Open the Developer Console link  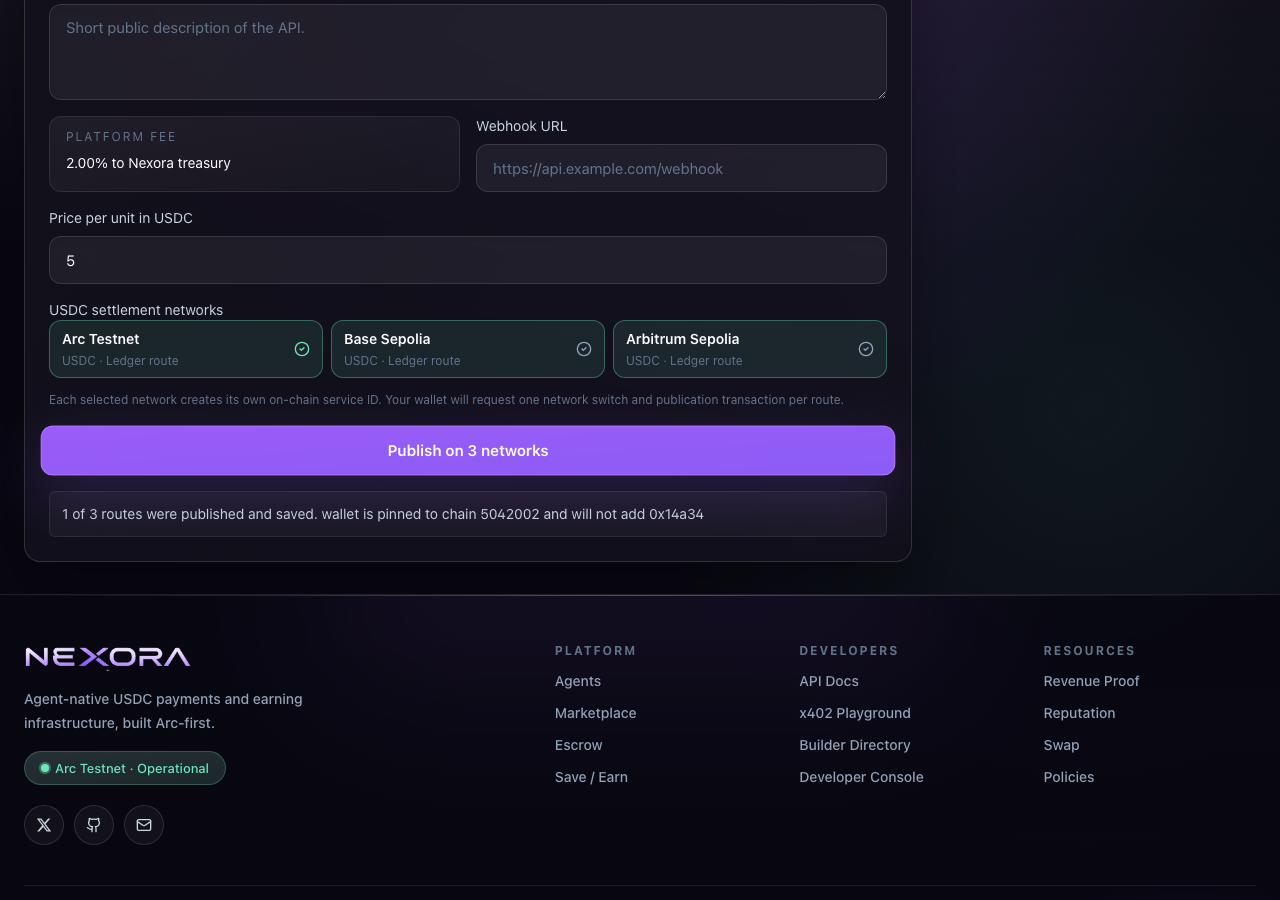pyautogui.click(x=861, y=777)
